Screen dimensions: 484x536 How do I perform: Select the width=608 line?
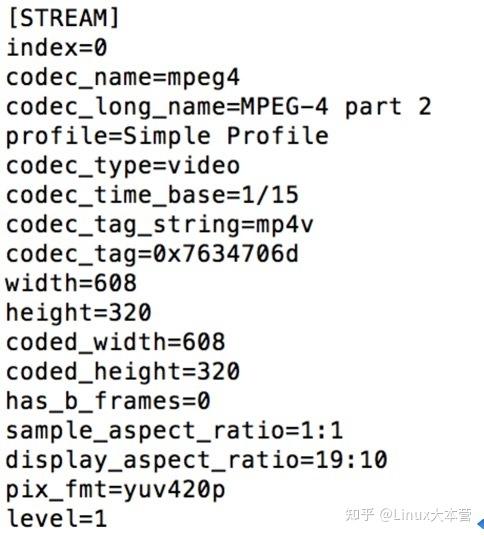tap(71, 283)
